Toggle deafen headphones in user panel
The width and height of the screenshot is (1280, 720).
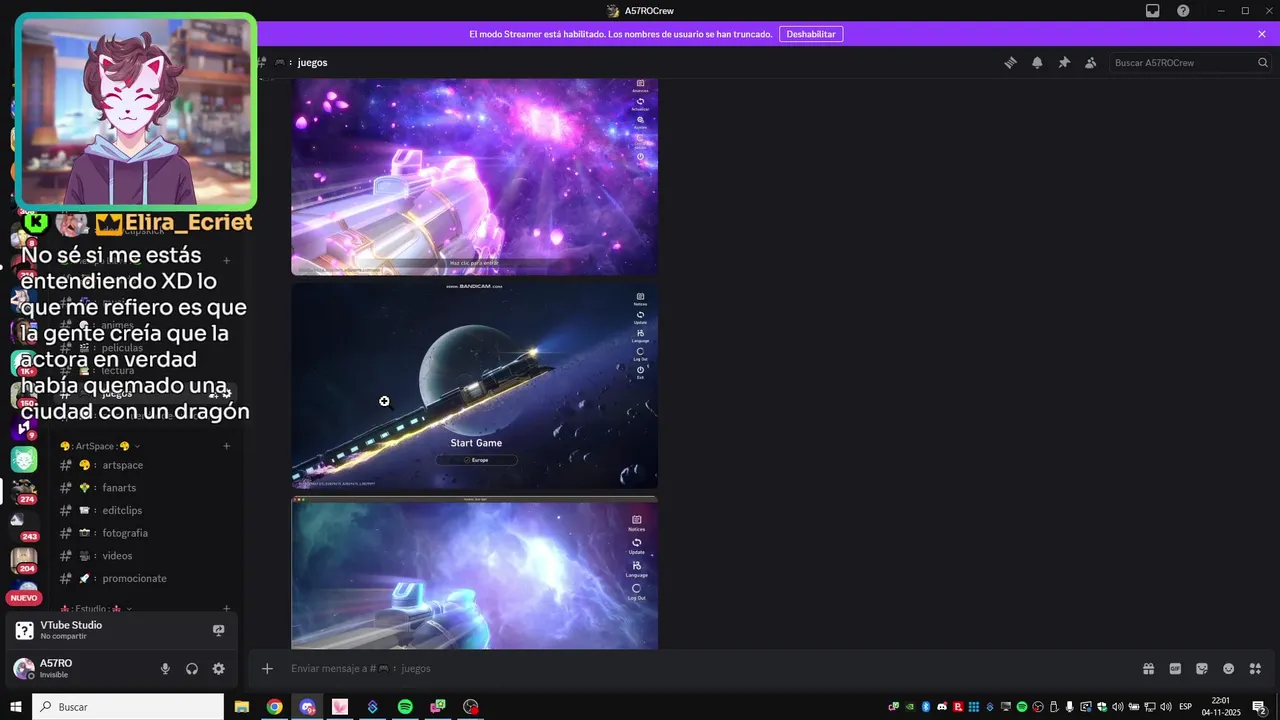pos(192,669)
